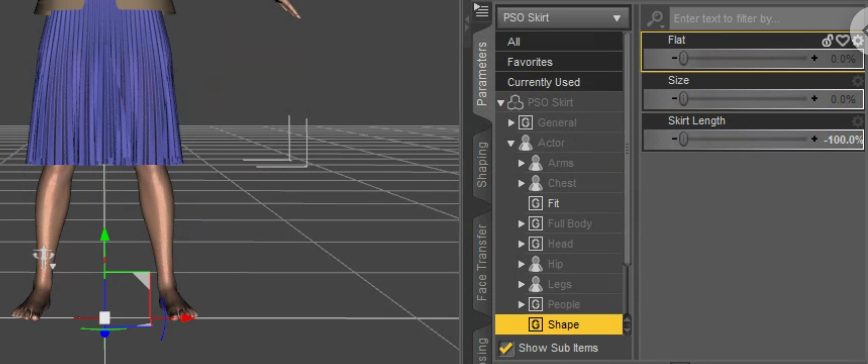The image size is (868, 364).
Task: Expand the Arms group in tree
Action: (521, 163)
